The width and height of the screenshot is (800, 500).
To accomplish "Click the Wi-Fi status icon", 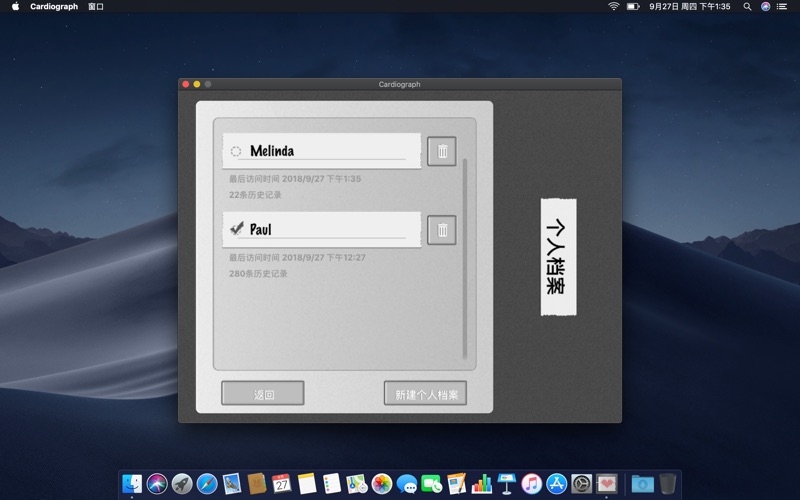I will (613, 7).
